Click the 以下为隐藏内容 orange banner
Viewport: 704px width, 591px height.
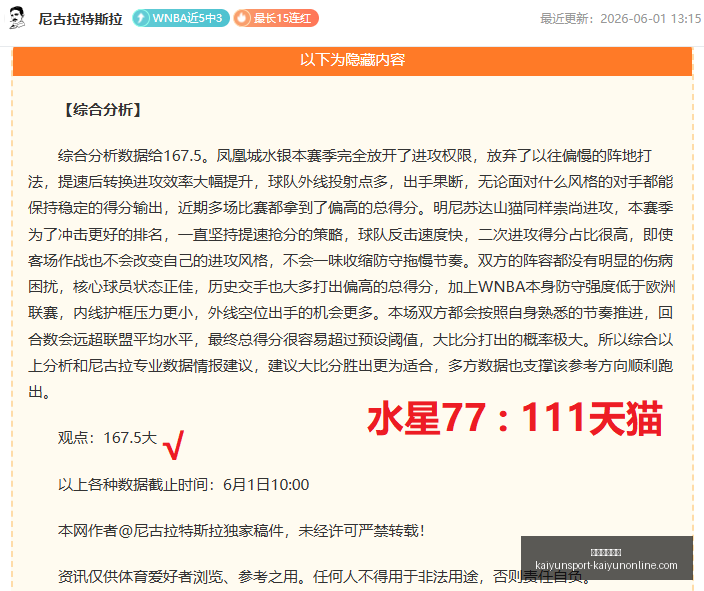pos(352,61)
